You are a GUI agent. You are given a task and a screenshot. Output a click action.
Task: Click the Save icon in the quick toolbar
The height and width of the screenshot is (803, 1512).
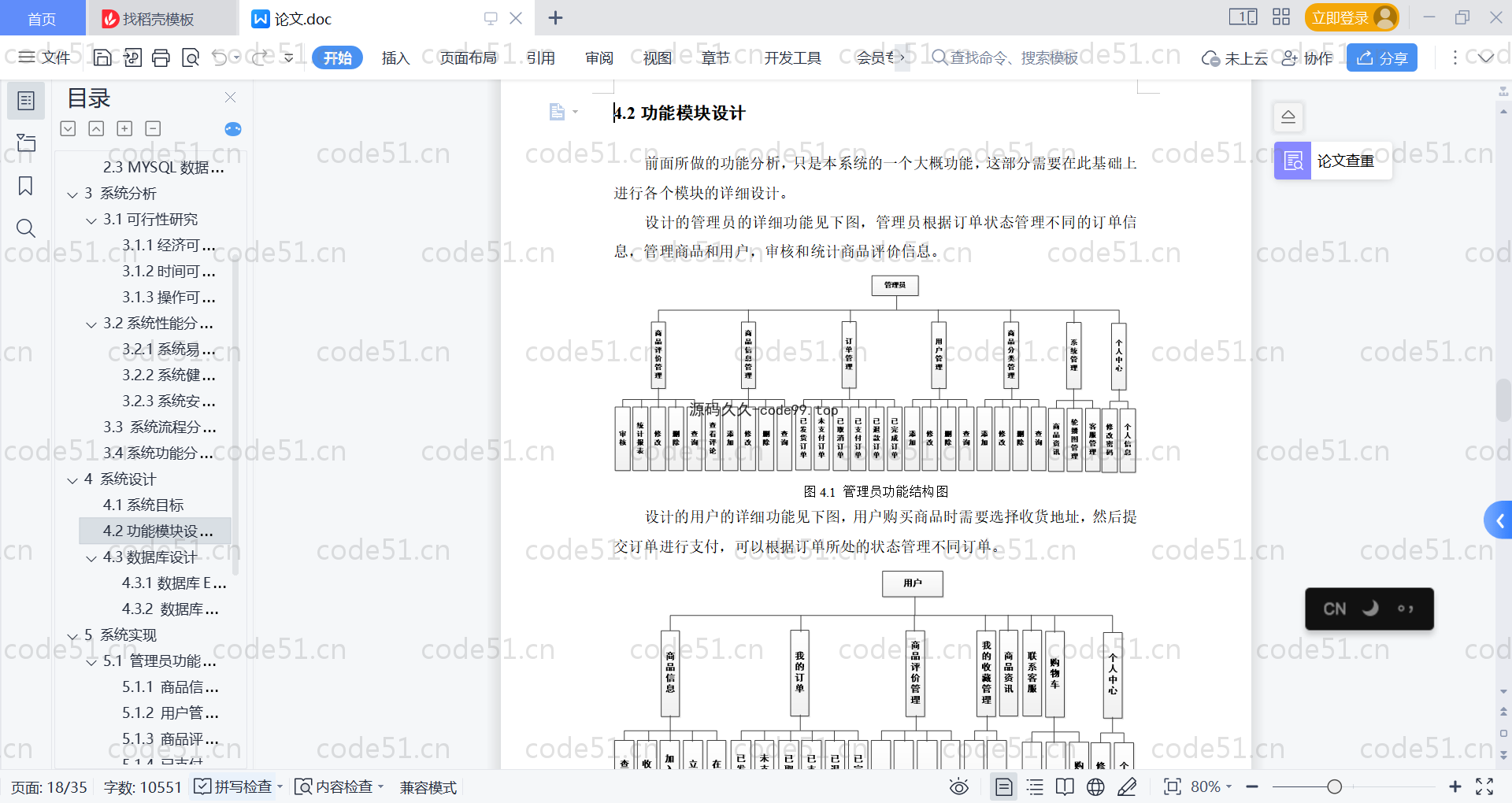pyautogui.click(x=102, y=57)
